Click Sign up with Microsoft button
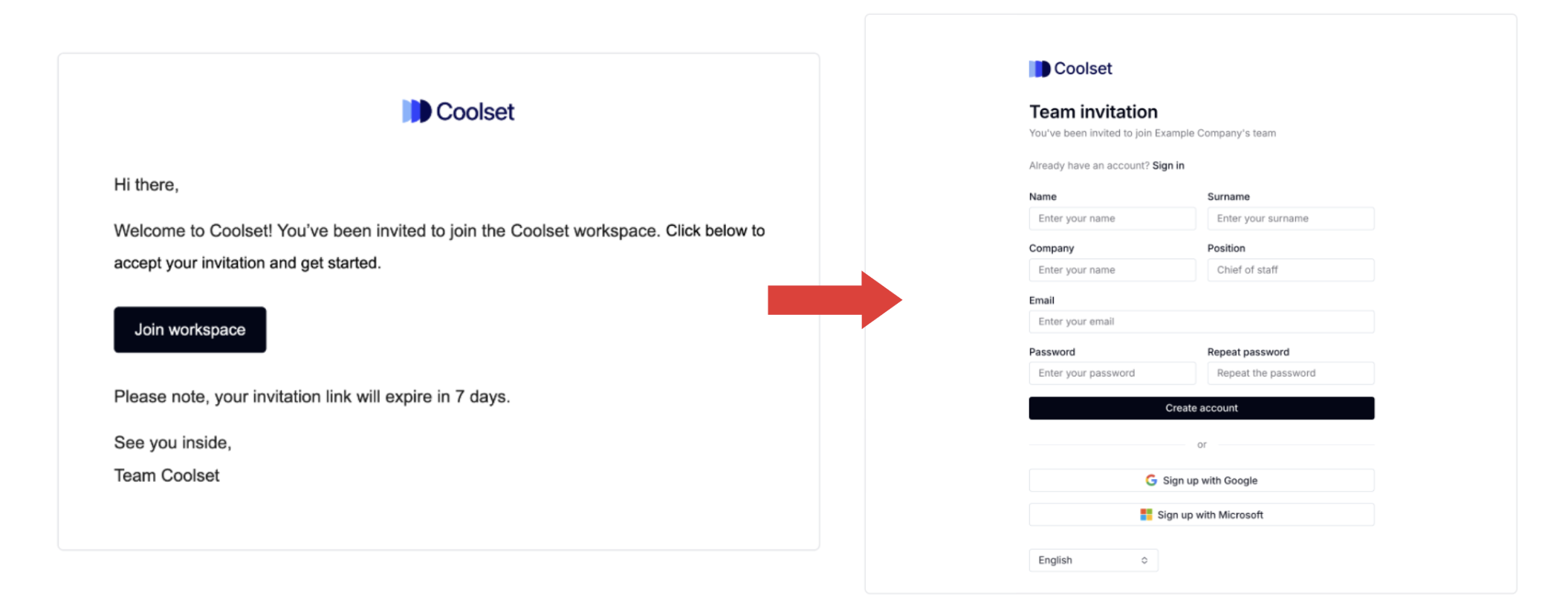The height and width of the screenshot is (609, 1568). (1201, 515)
